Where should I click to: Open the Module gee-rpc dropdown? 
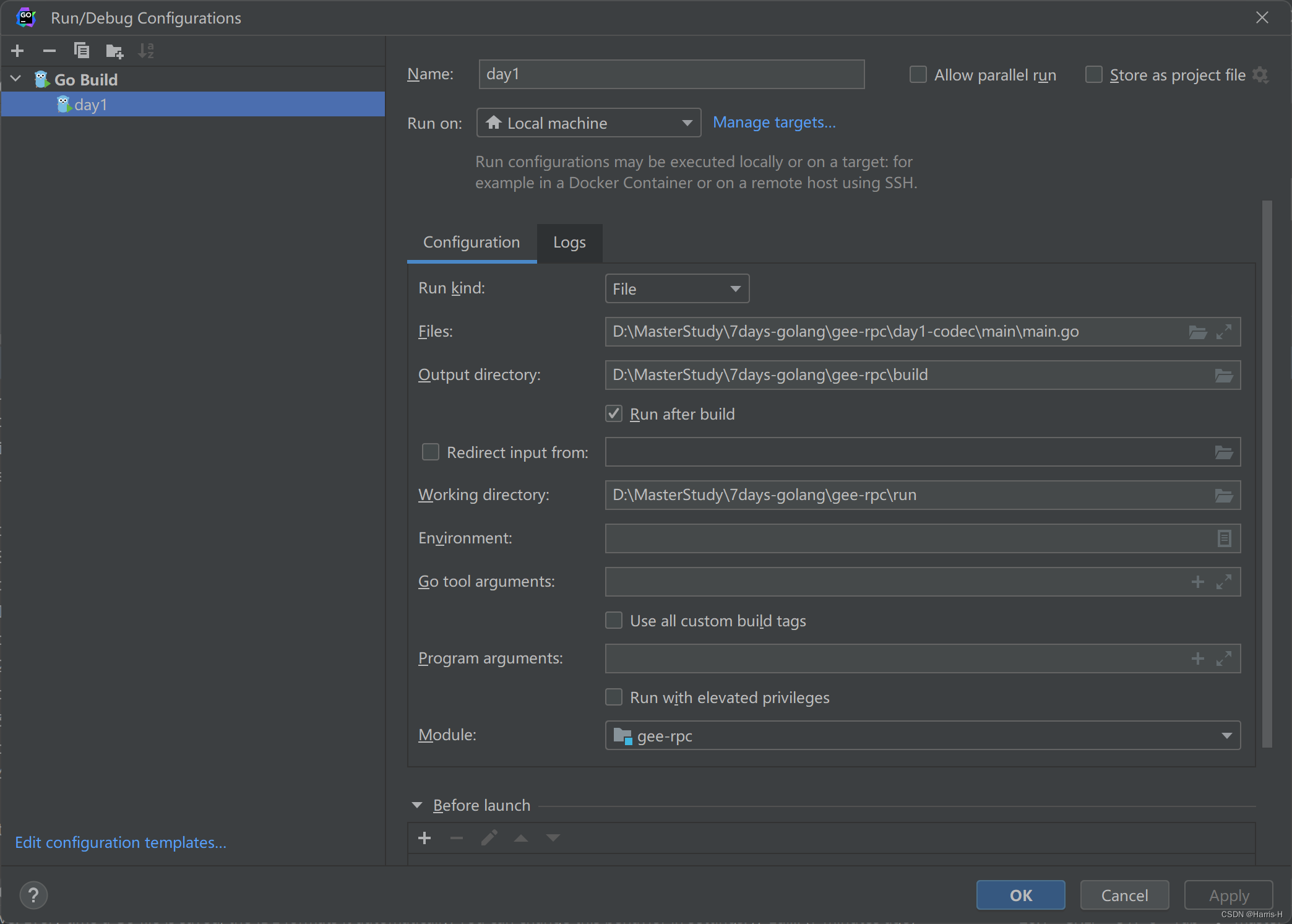point(922,736)
